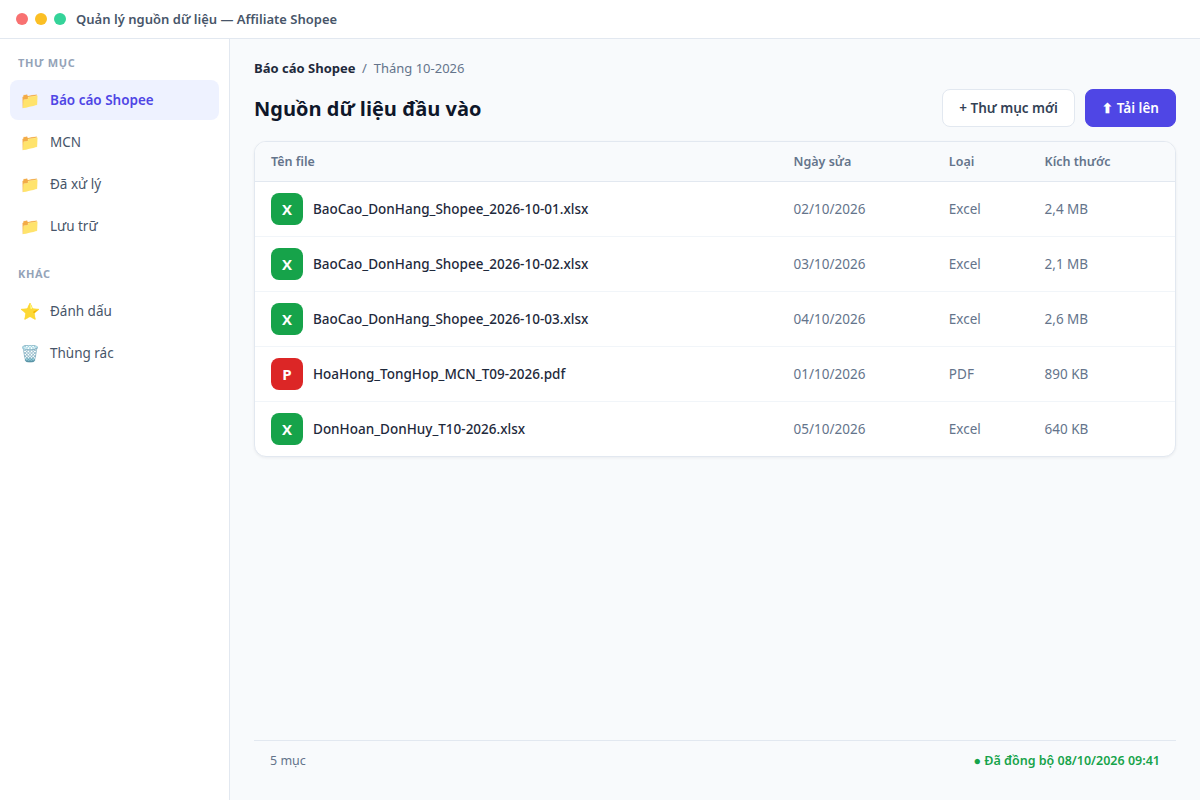Click the Nguồn dữ liệu đầu vào heading
Viewport: 1200px width, 800px height.
pyautogui.click(x=368, y=109)
